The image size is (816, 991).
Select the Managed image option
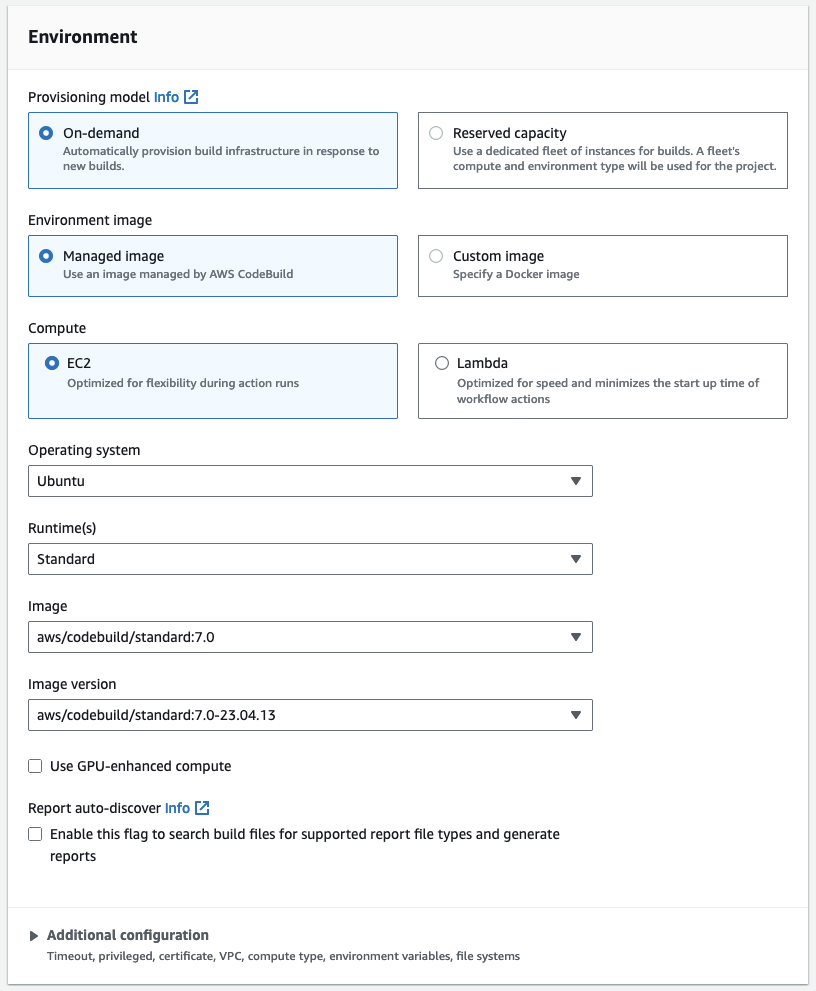tap(46, 256)
